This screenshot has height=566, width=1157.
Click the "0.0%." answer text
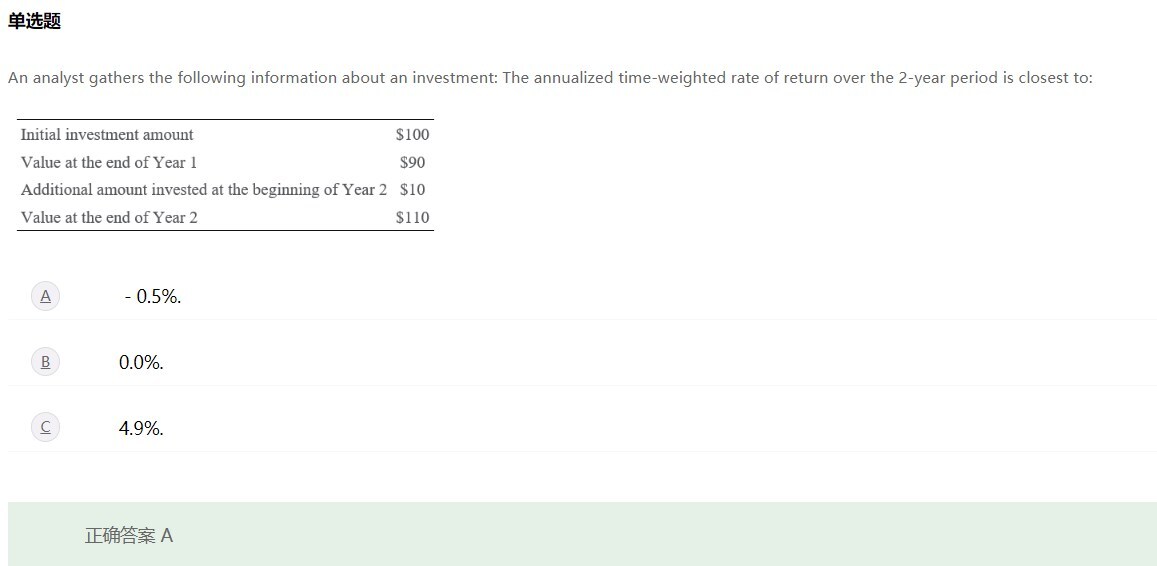(x=141, y=362)
